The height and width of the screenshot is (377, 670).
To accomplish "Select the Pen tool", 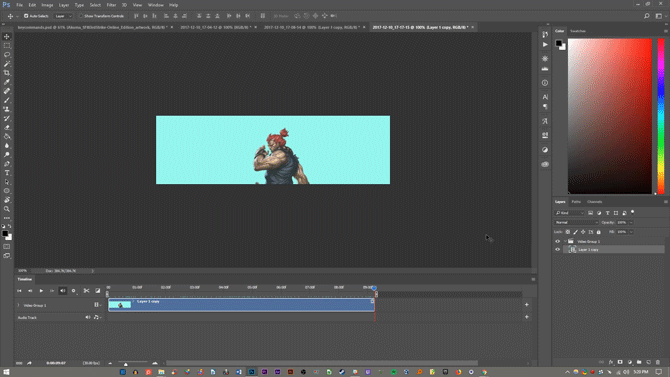I will coord(7,164).
